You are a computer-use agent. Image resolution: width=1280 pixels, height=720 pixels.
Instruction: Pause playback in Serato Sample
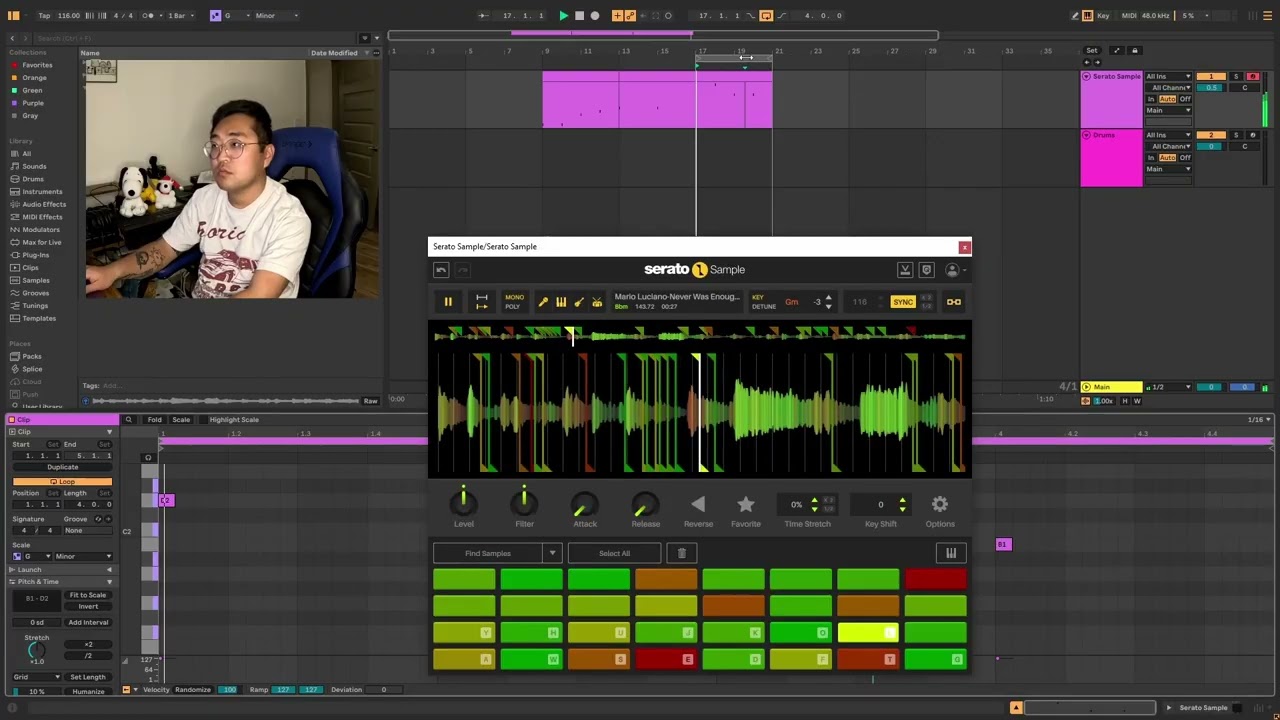pyautogui.click(x=448, y=302)
